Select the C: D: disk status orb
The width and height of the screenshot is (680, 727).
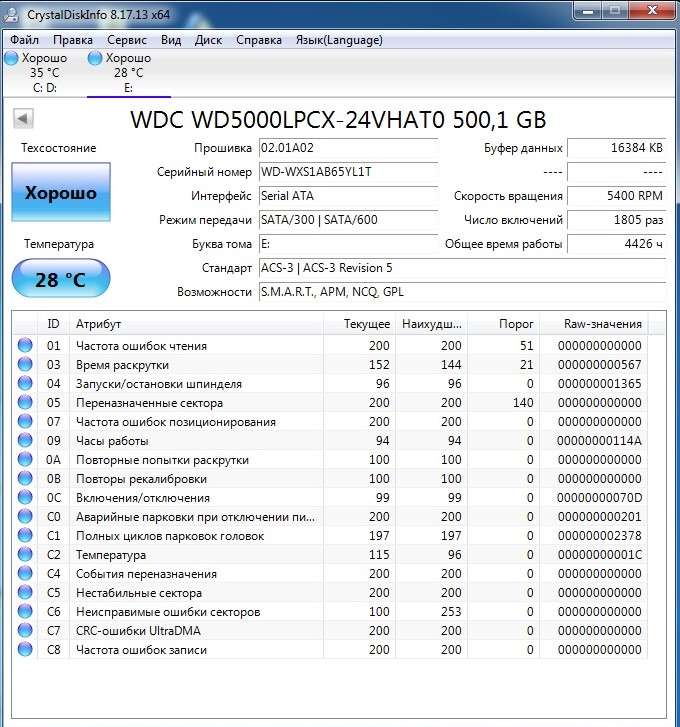[x=11, y=58]
